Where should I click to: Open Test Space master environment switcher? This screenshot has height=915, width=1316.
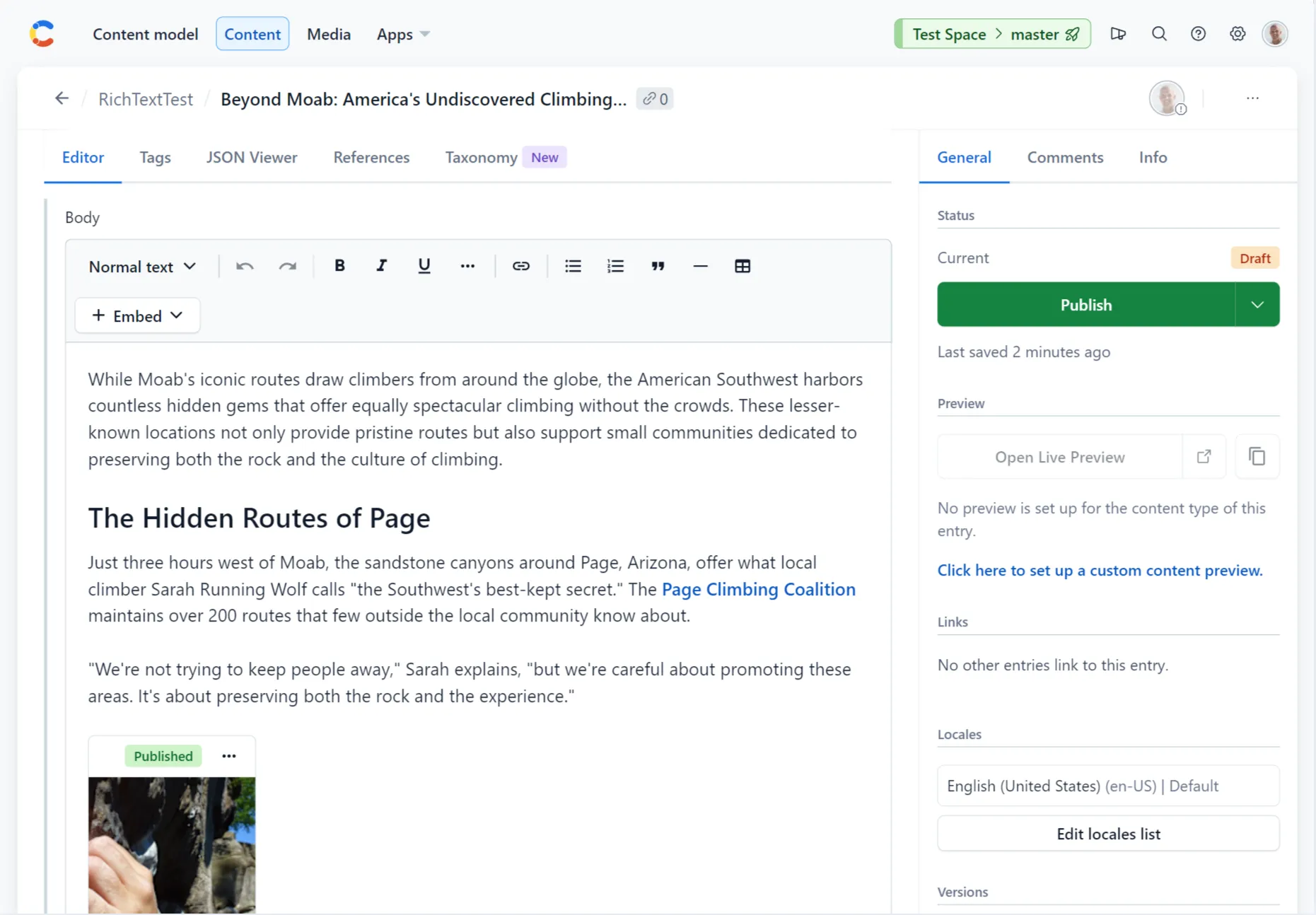[x=992, y=34]
